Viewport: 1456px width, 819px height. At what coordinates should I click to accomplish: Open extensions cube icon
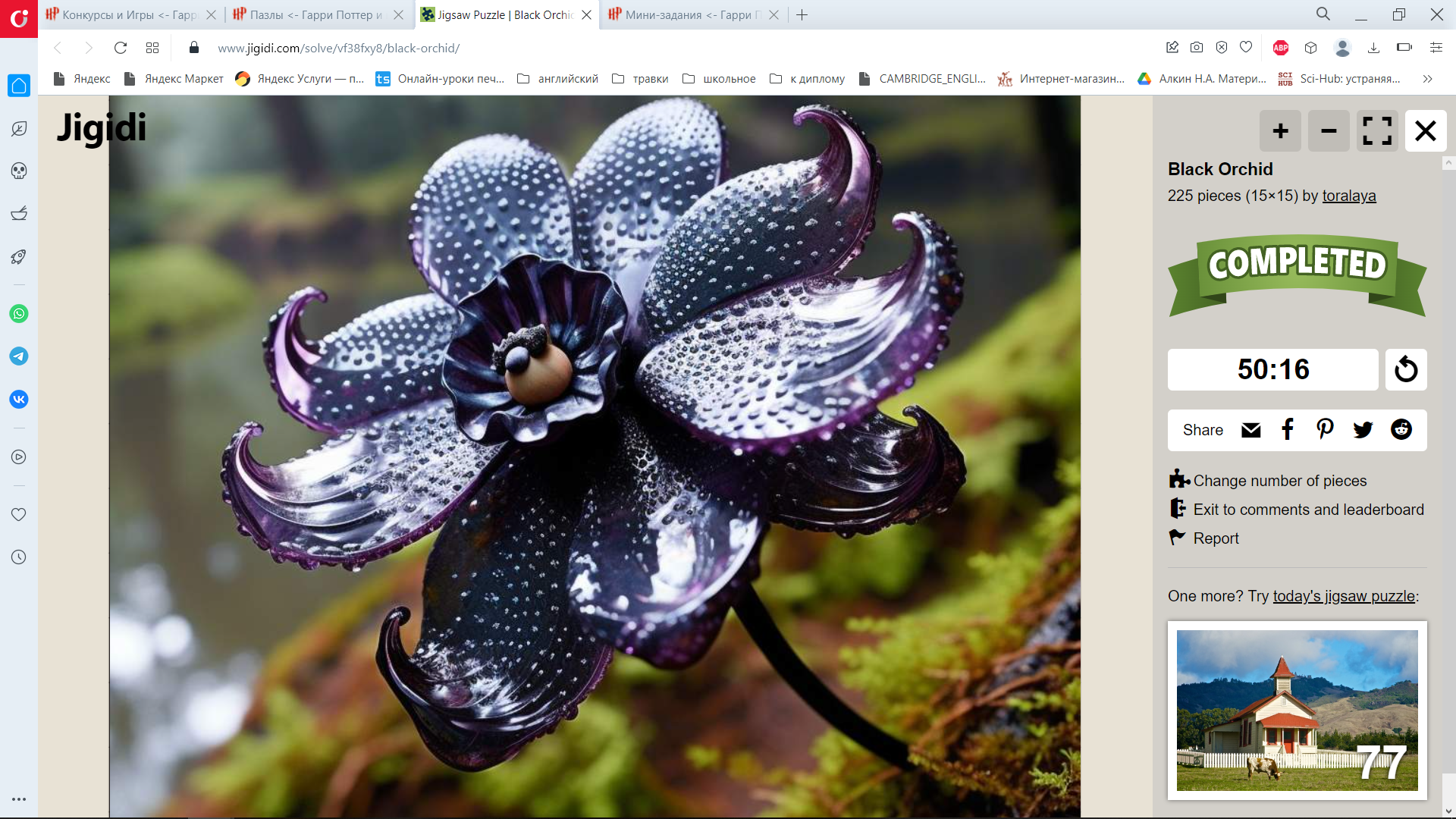(x=1311, y=48)
